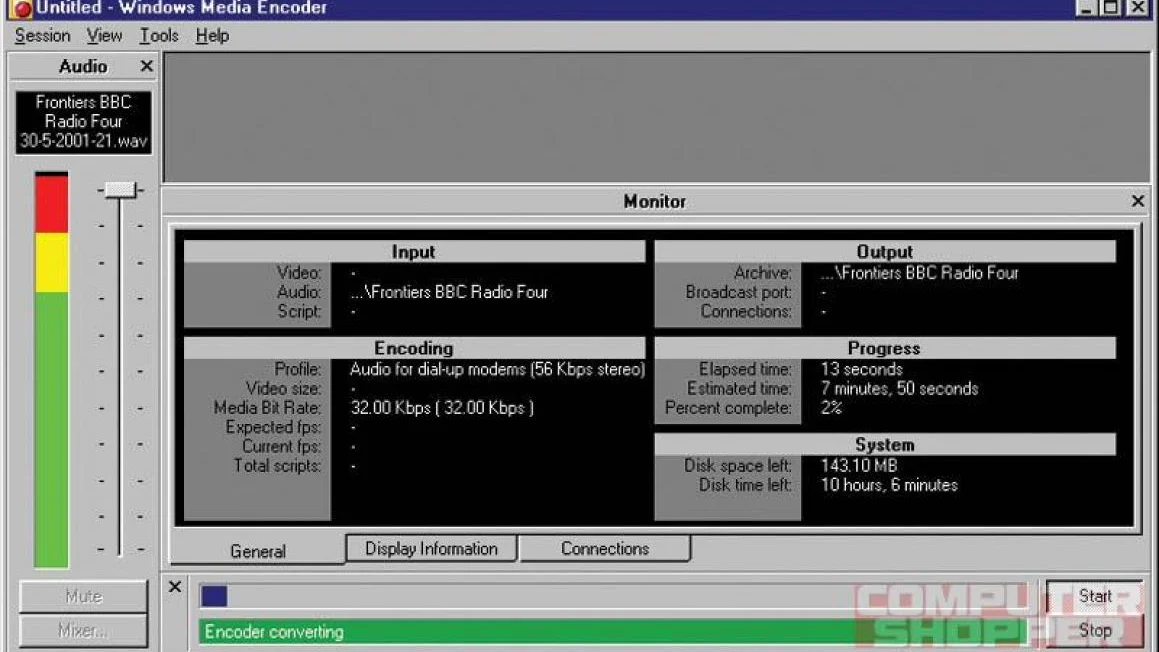
Task: Click the audio level meter
Action: 52,370
